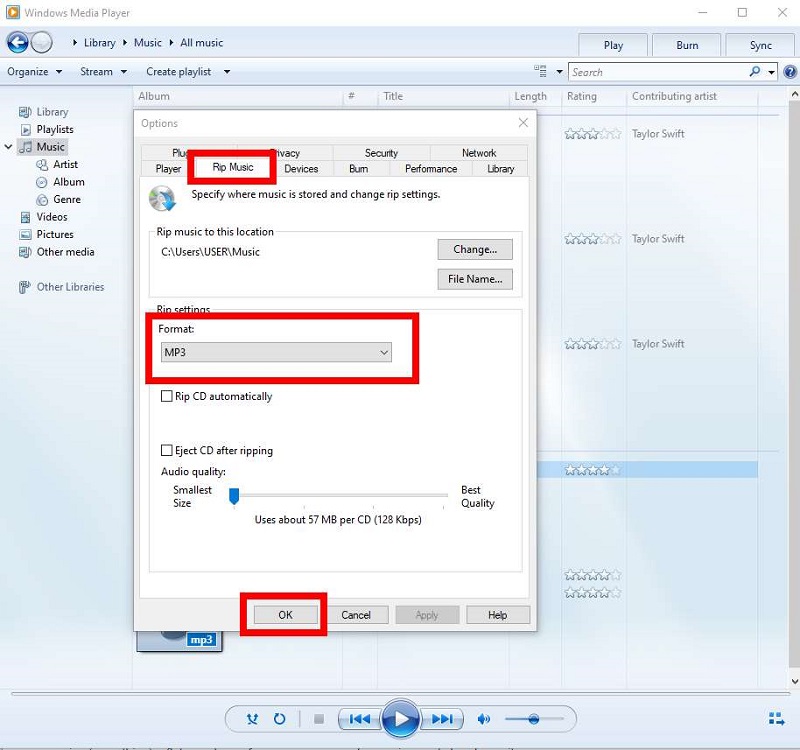
Task: Switch to the Devices tab
Action: coord(301,169)
